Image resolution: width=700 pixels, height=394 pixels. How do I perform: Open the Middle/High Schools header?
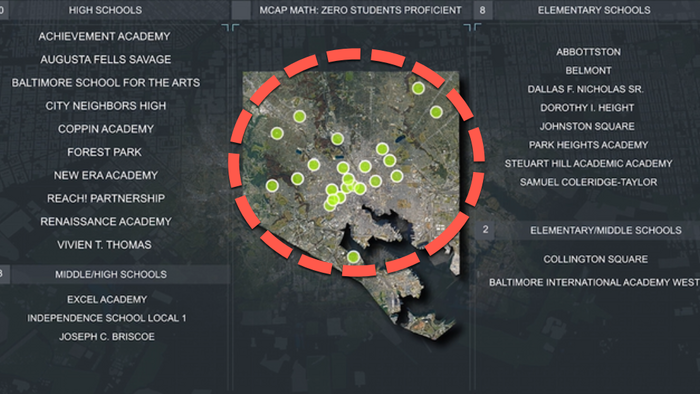(111, 274)
